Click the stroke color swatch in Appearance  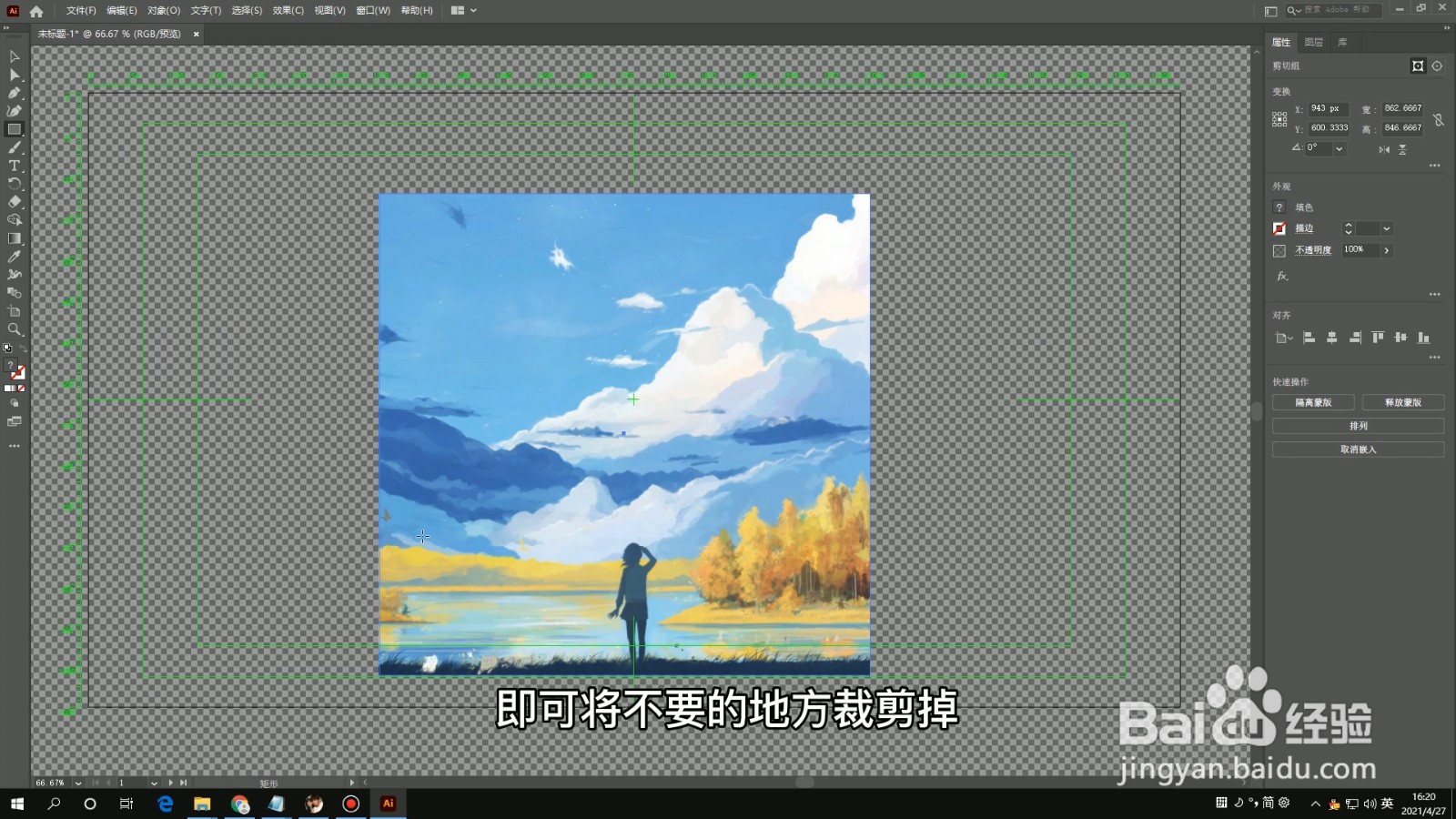[1279, 228]
